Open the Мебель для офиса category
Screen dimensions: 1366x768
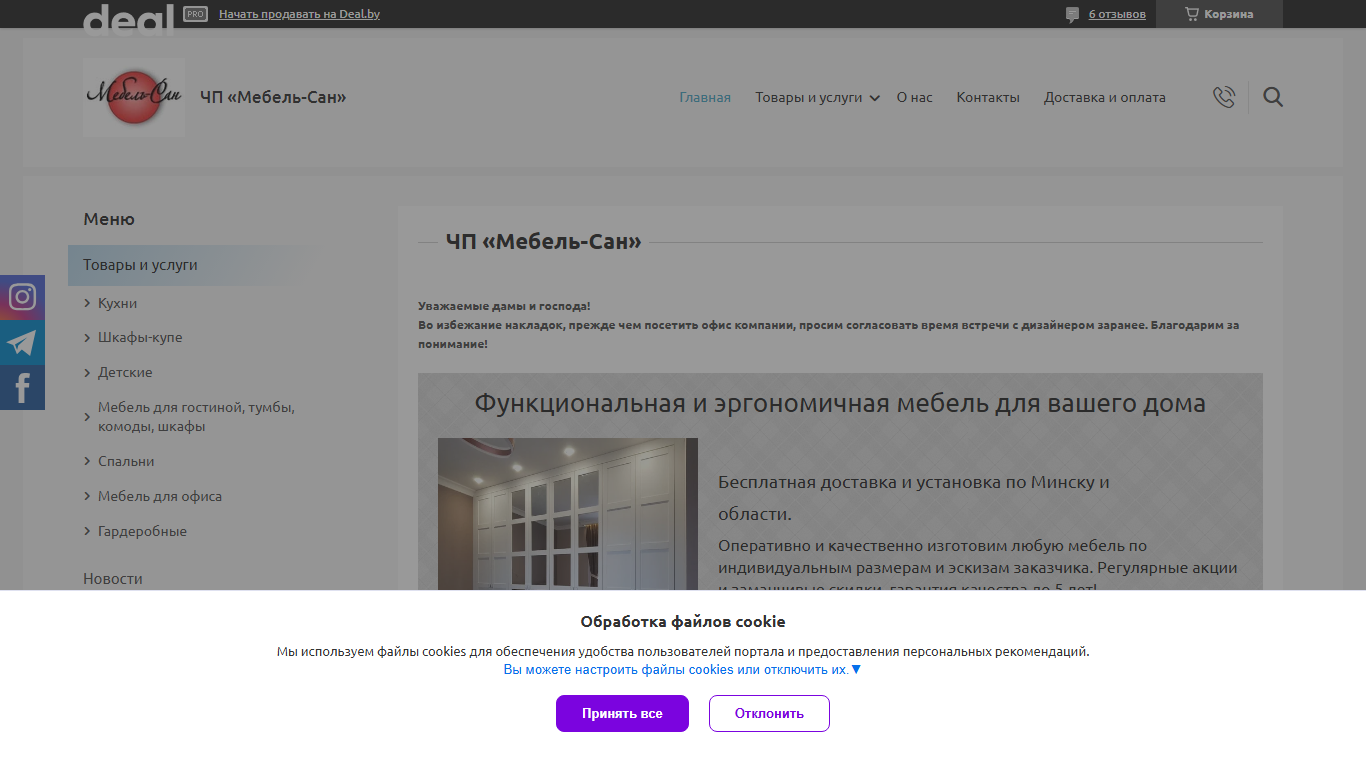[x=160, y=496]
